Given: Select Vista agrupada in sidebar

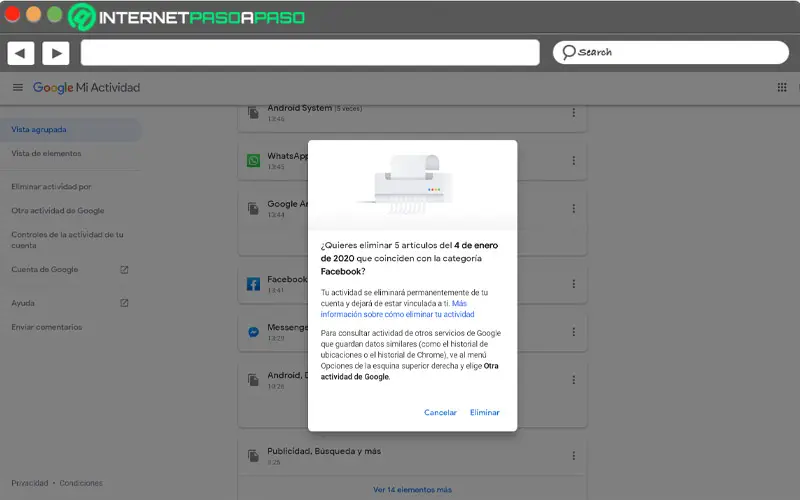Looking at the screenshot, I should click(70, 130).
